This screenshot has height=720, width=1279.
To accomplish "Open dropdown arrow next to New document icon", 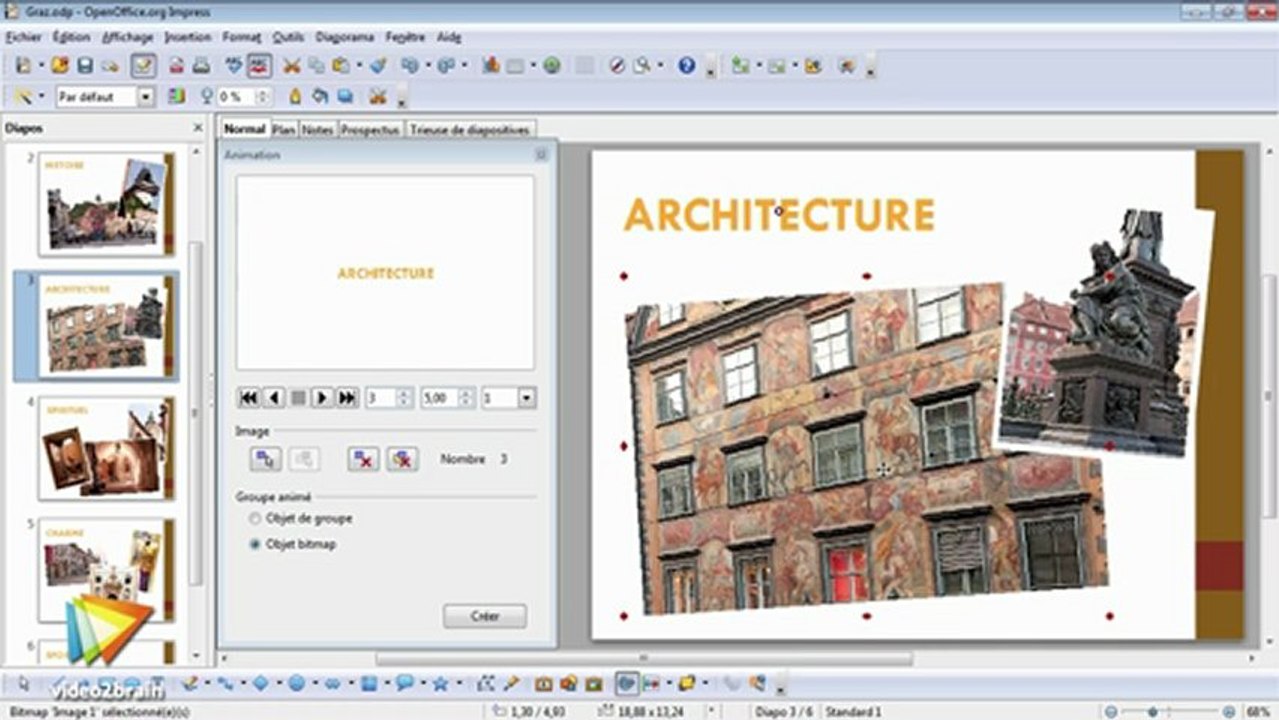I will click(x=41, y=66).
